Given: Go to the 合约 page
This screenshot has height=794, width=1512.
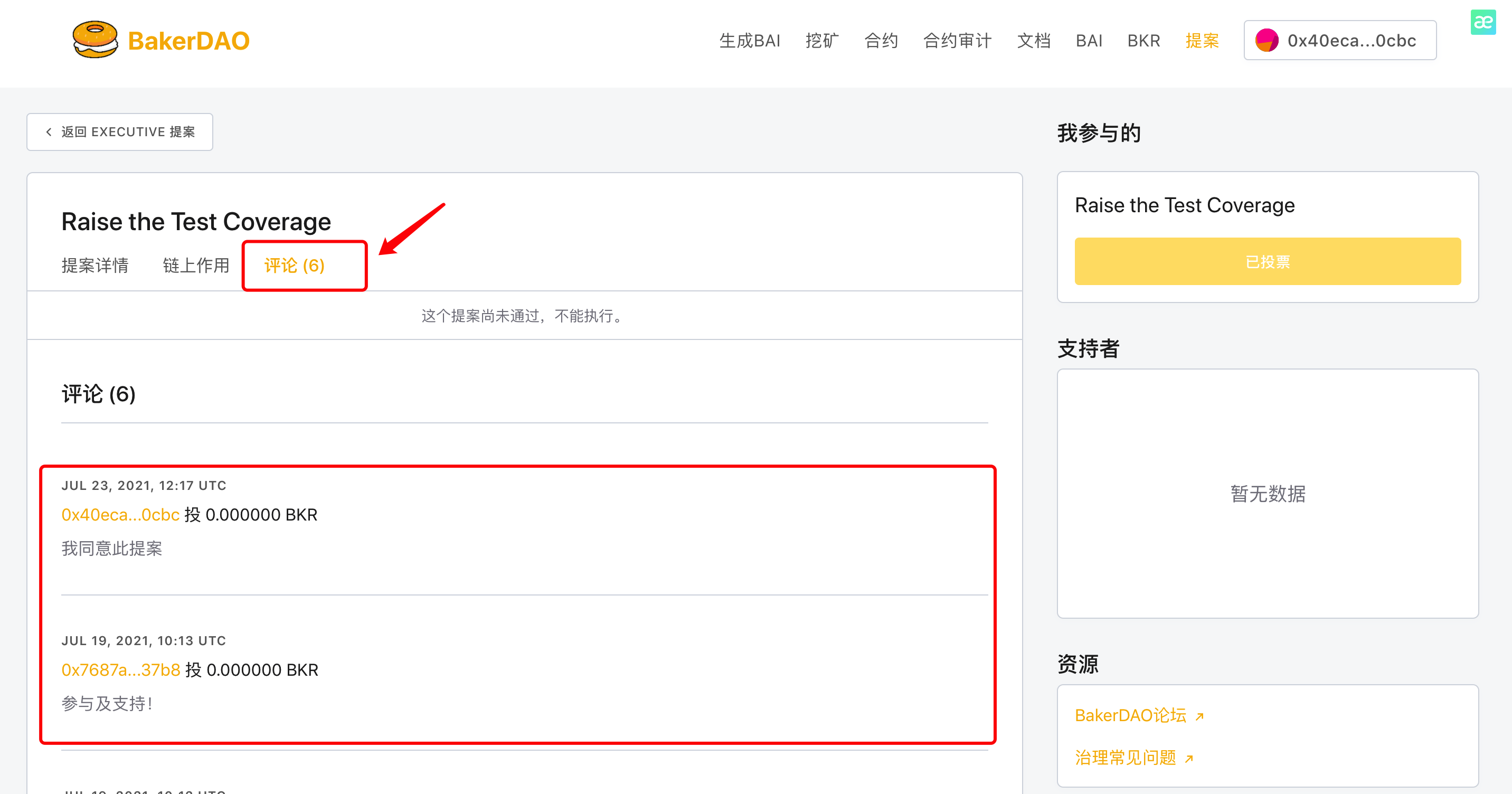Looking at the screenshot, I should coord(881,41).
